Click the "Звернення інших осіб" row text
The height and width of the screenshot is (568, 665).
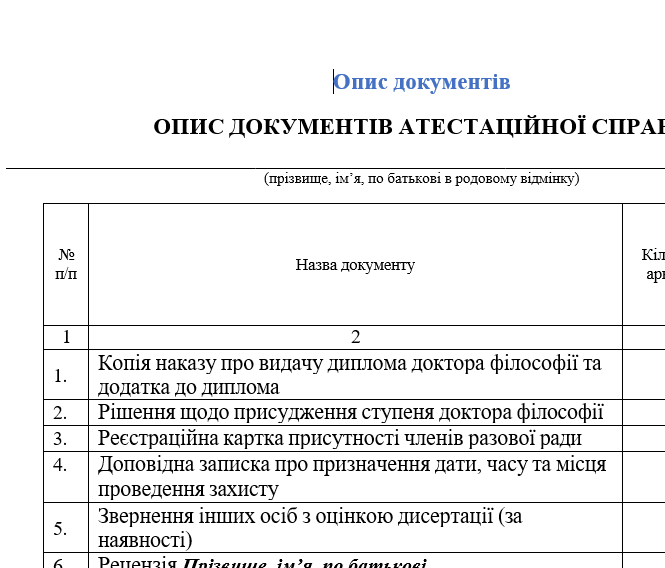(309, 517)
